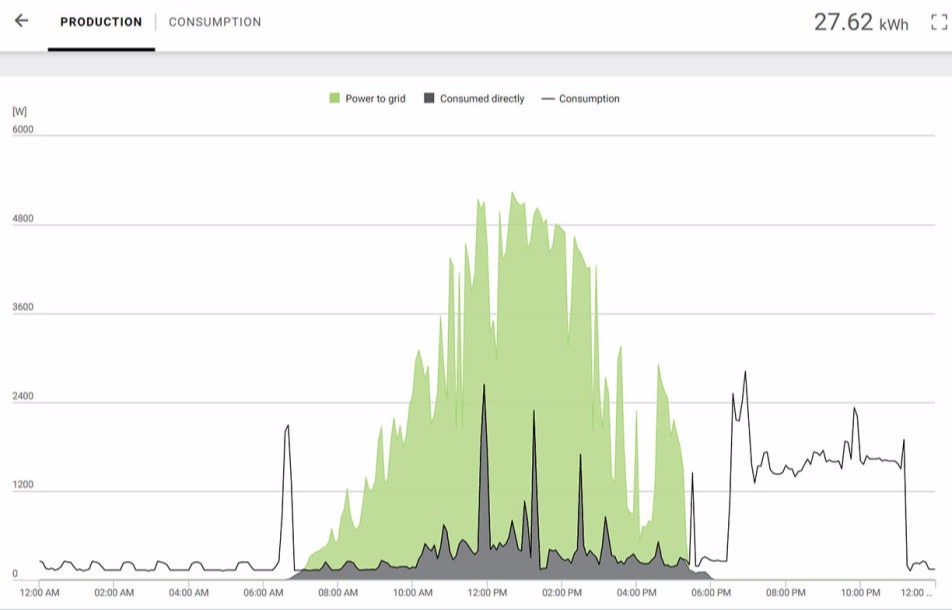The width and height of the screenshot is (952, 610).
Task: Click the dark gray Consumed directly swatch
Action: pyautogui.click(x=429, y=98)
